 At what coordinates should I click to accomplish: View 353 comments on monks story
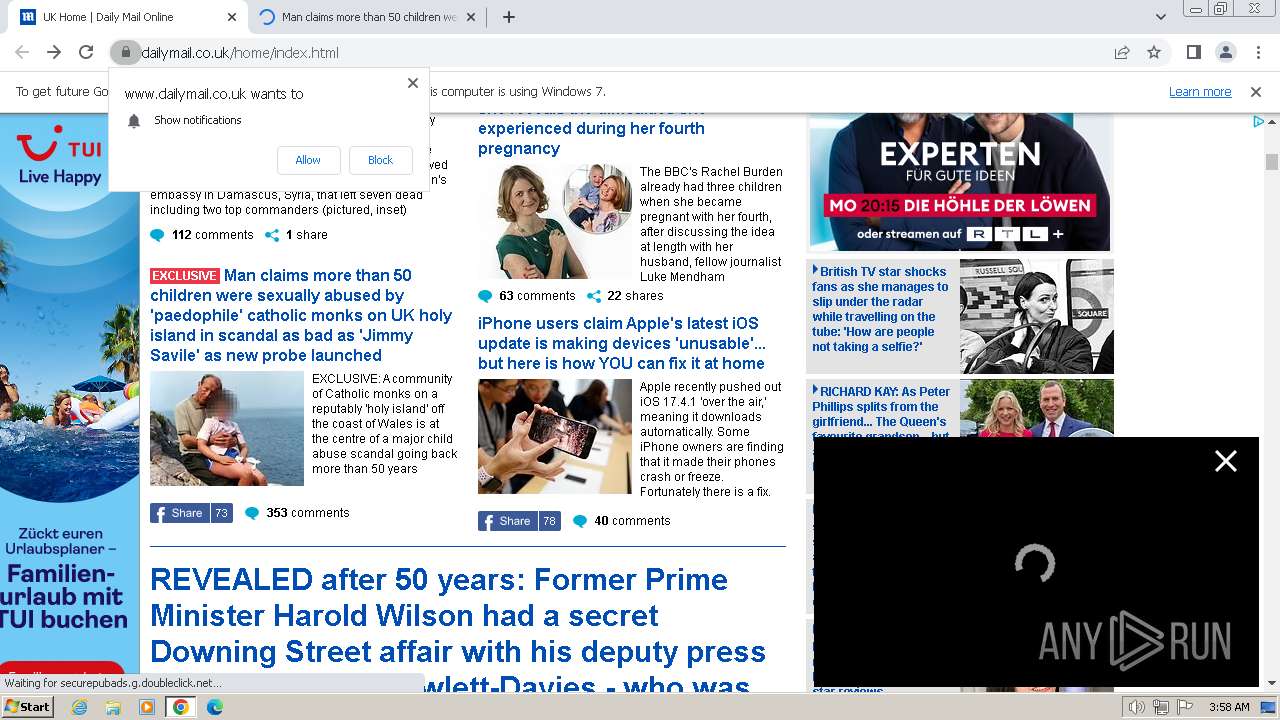click(x=298, y=513)
